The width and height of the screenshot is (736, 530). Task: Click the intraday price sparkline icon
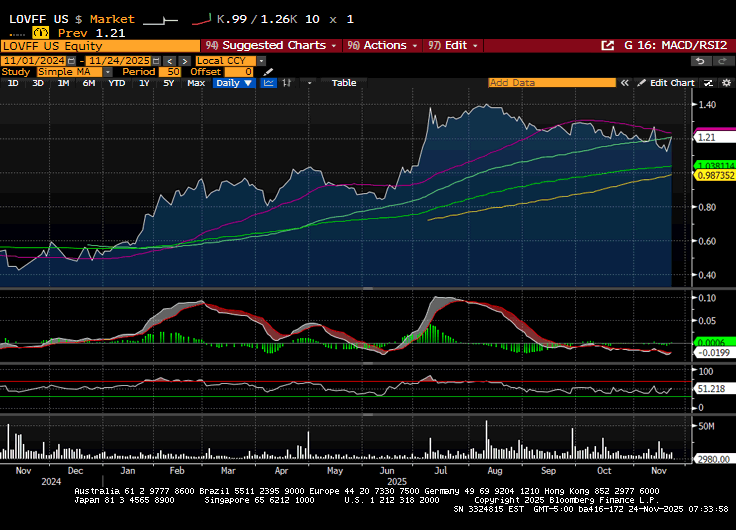(x=160, y=20)
